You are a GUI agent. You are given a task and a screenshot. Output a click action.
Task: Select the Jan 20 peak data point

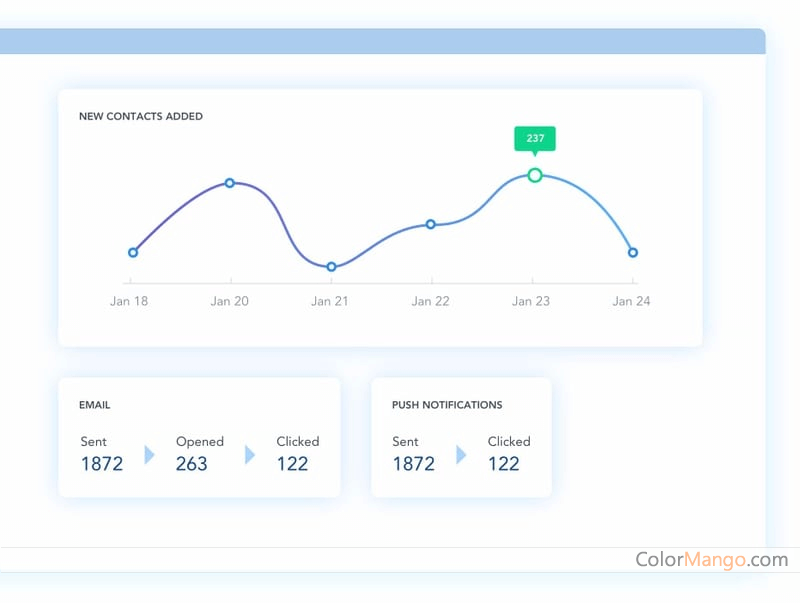pos(230,183)
